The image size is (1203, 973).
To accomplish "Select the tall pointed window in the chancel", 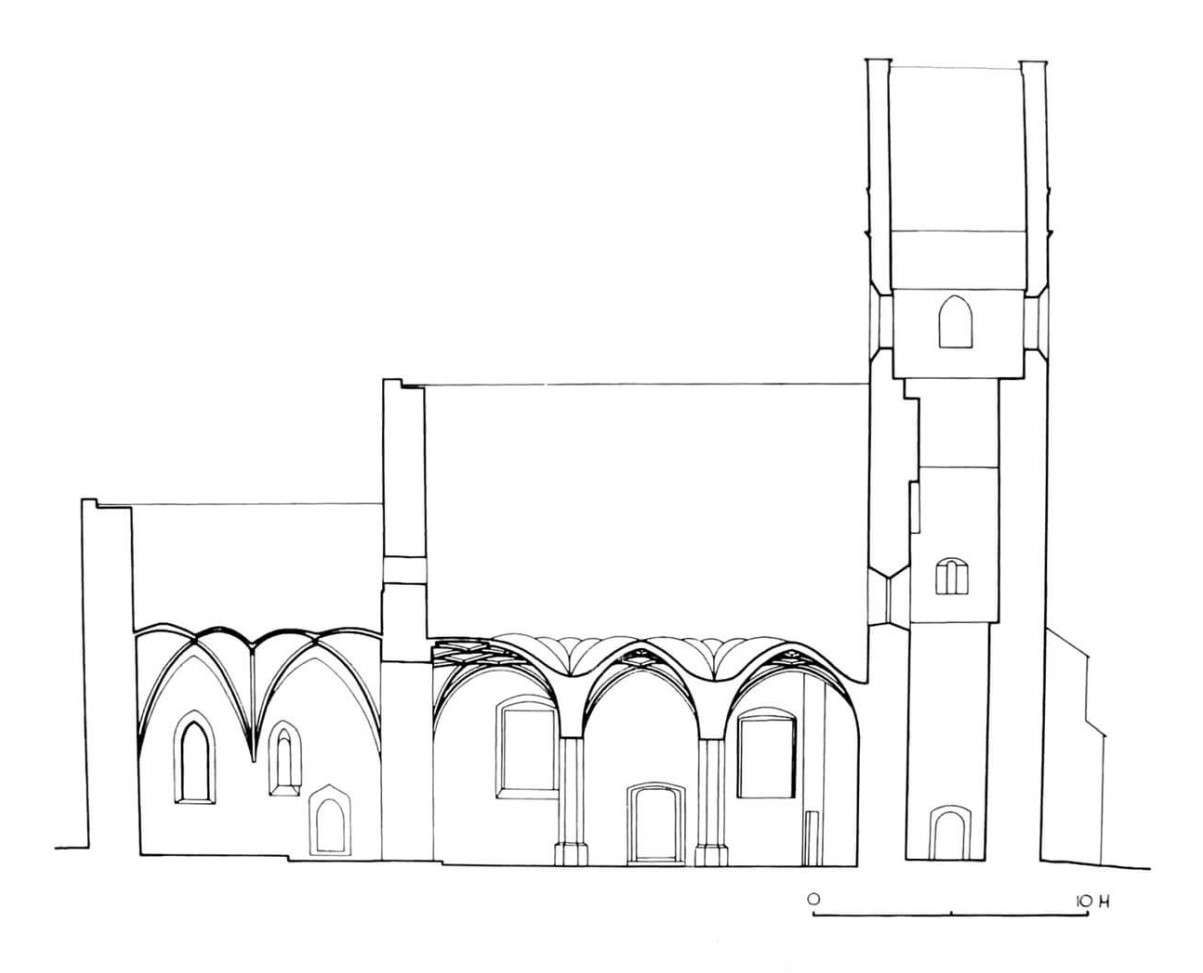I will [x=195, y=757].
